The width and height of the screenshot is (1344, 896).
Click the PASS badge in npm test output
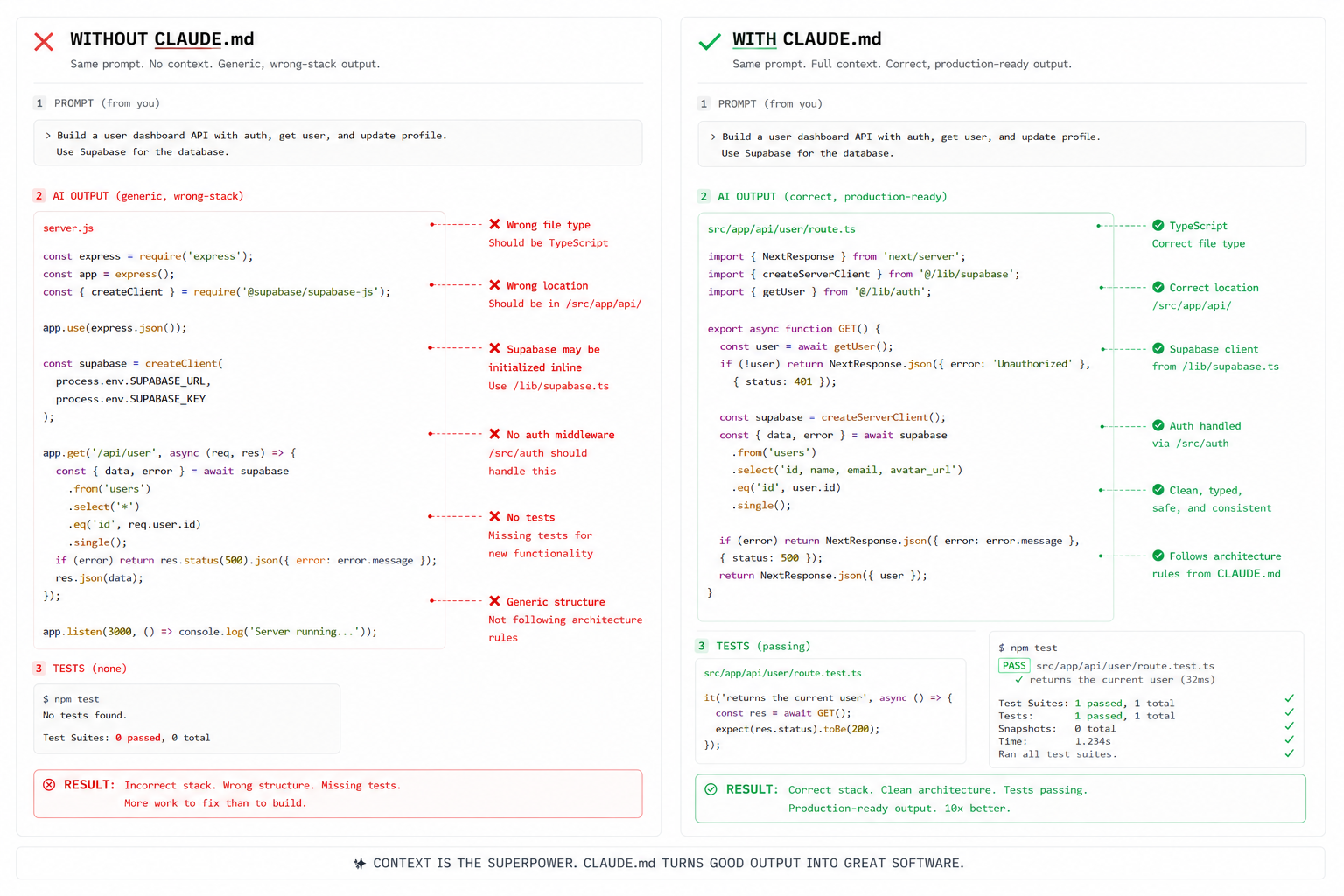tap(1014, 666)
